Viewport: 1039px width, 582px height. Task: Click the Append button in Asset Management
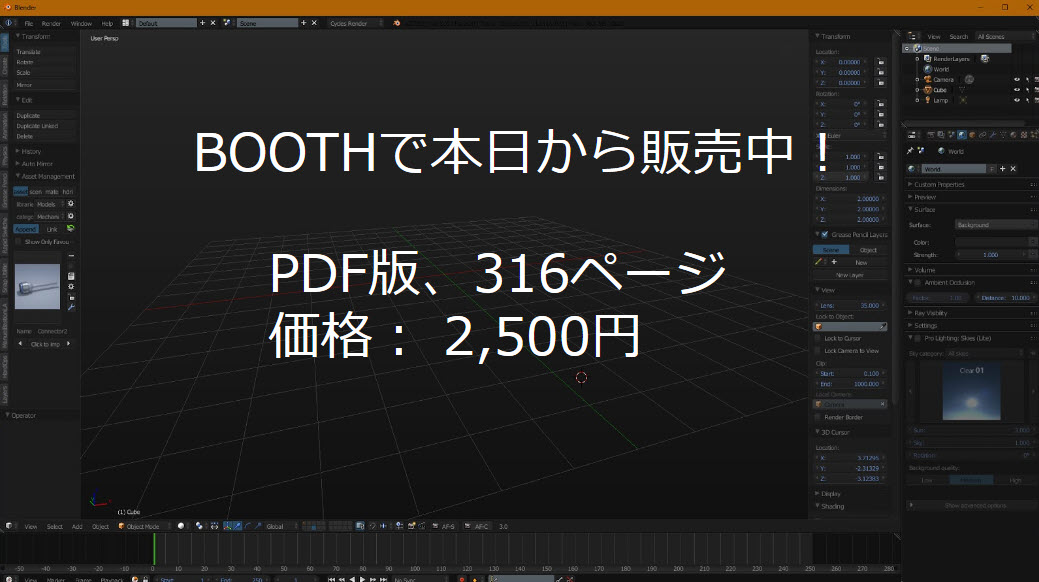26,229
